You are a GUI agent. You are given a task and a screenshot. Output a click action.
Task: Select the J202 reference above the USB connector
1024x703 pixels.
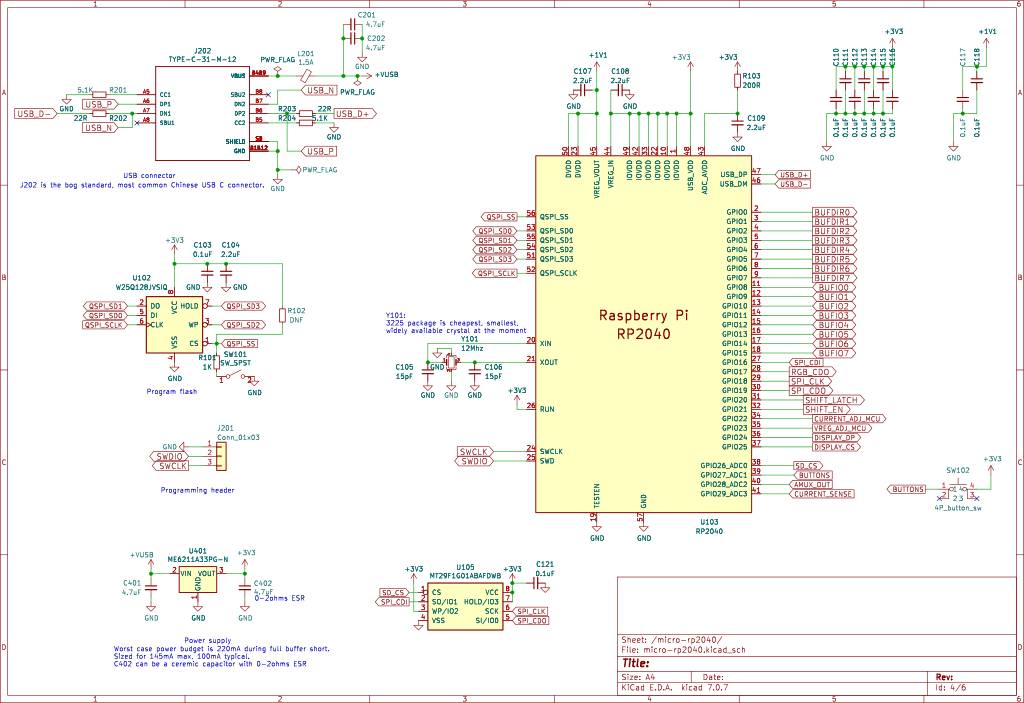[202, 51]
